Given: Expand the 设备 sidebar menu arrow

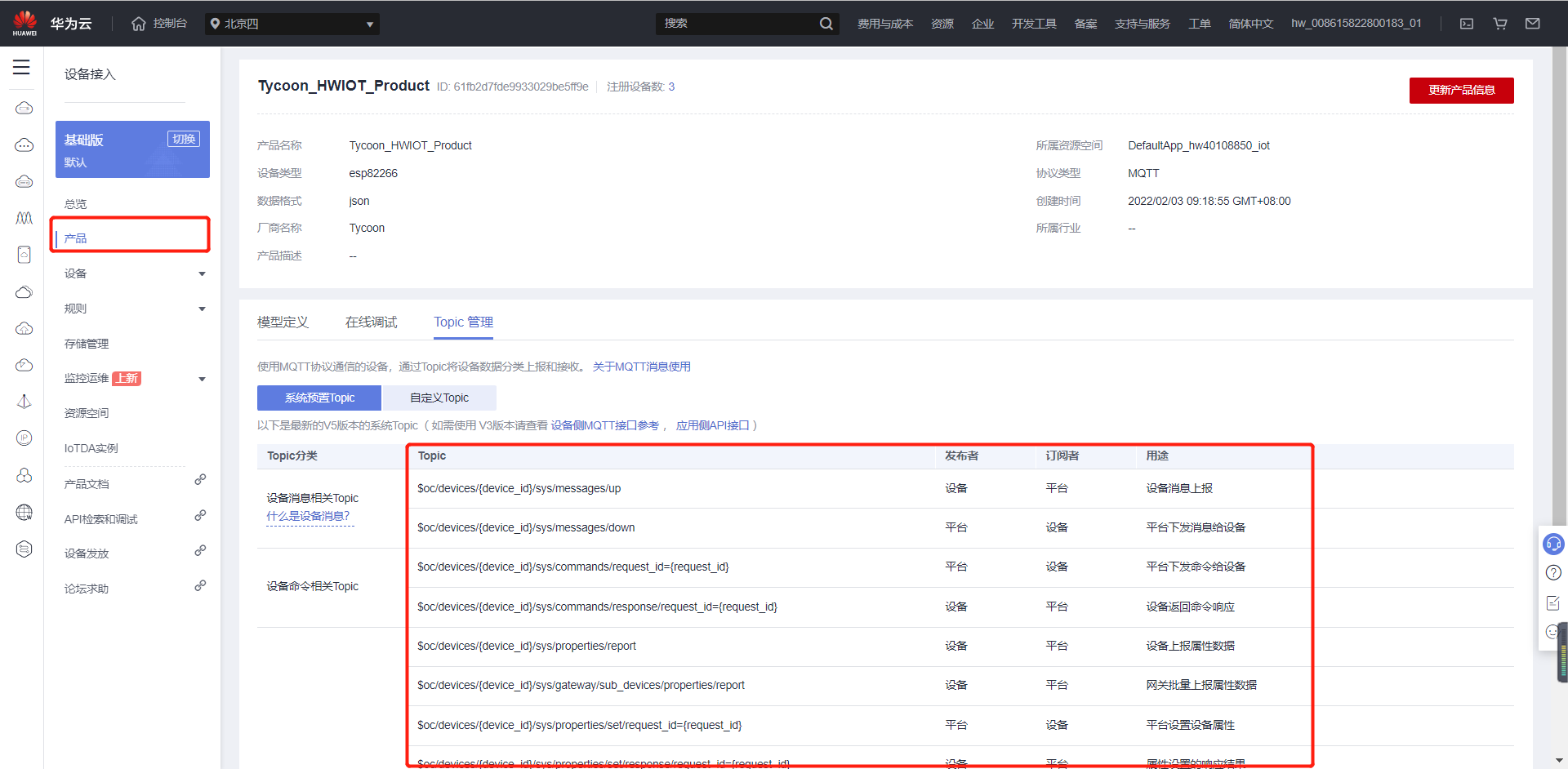Looking at the screenshot, I should 202,274.
